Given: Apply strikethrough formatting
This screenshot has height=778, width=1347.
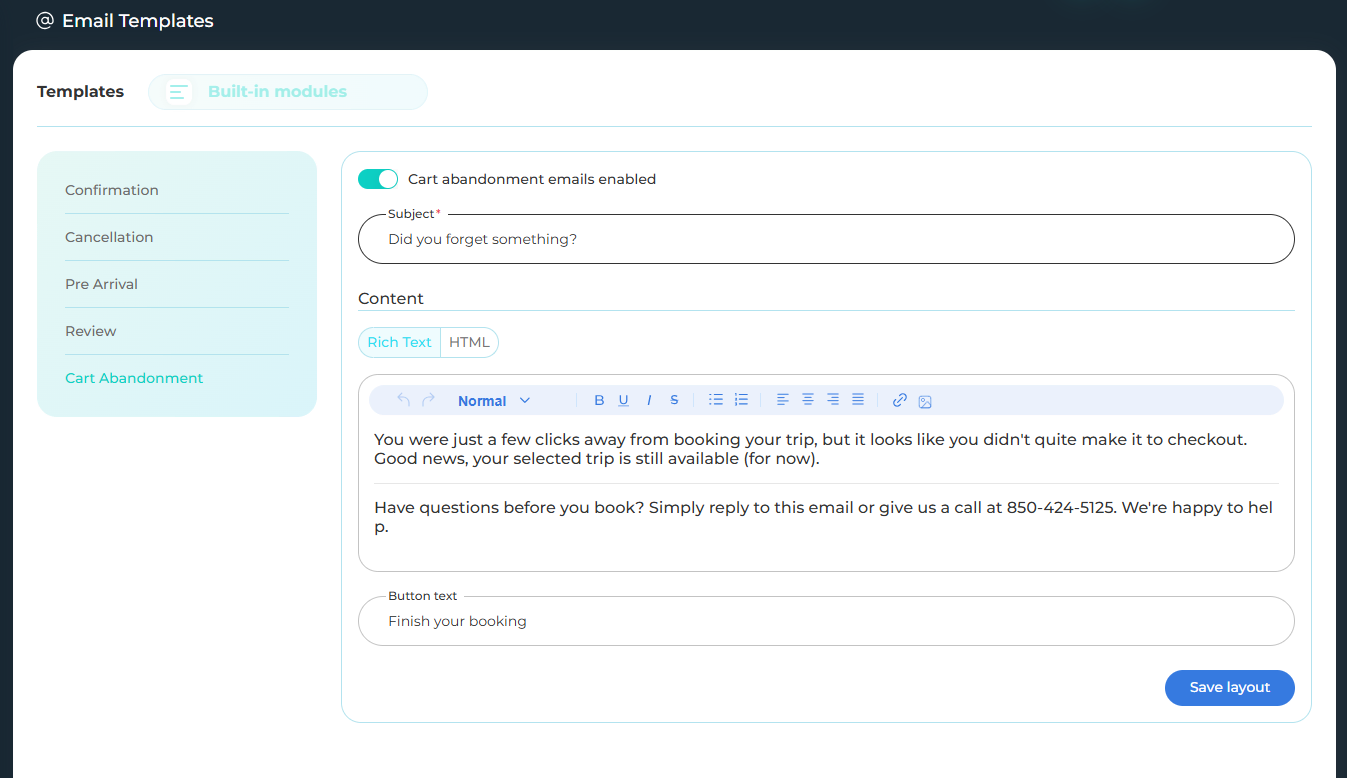Looking at the screenshot, I should [674, 400].
